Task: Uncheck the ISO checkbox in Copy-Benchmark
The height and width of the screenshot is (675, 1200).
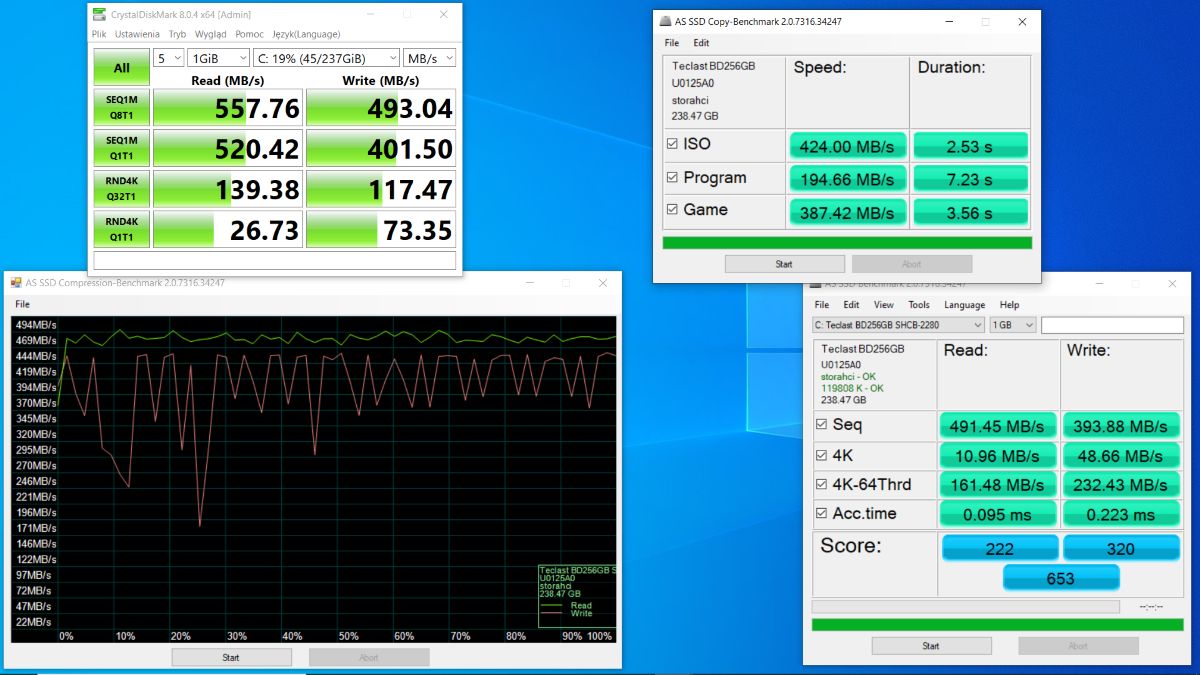Action: (672, 144)
